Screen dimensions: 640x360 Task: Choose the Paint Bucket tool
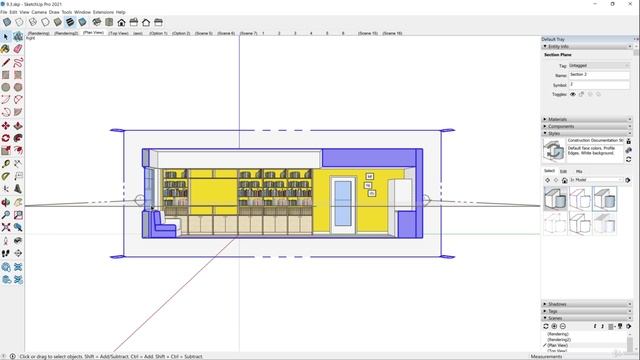click(6, 49)
